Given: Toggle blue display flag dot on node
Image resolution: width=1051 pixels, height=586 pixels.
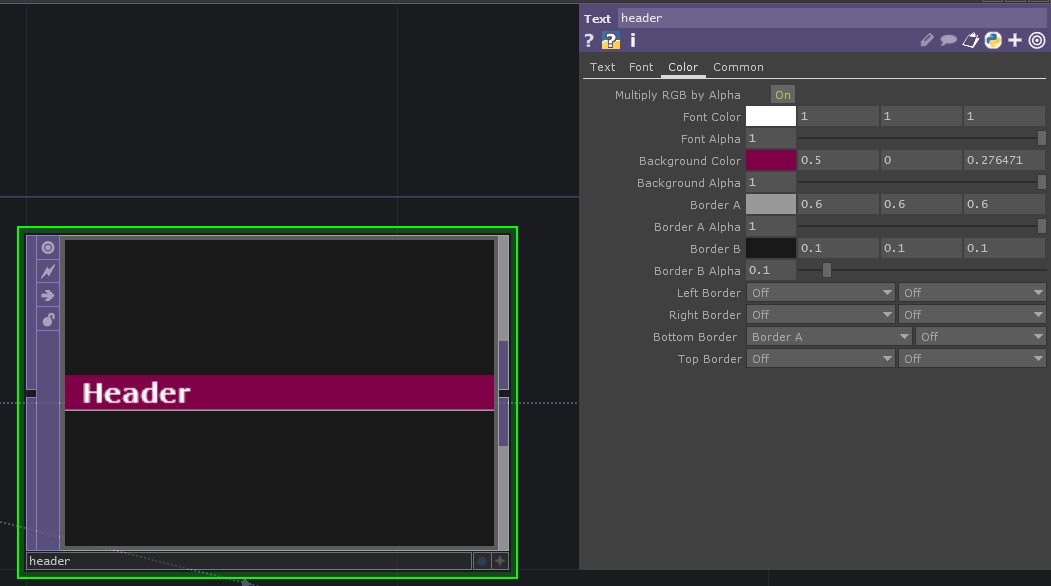Looking at the screenshot, I should tap(481, 561).
